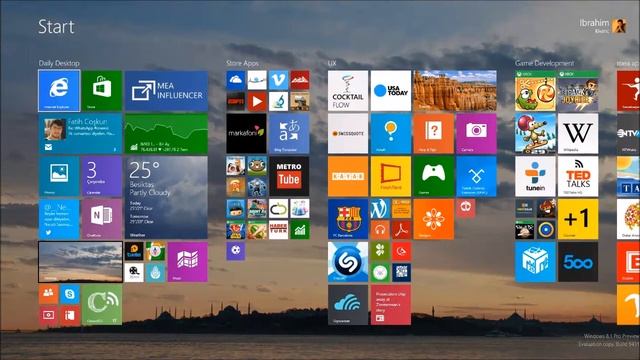The image size is (640, 360).
Task: Open the small SkyDrive cloud tile
Action: [236, 80]
